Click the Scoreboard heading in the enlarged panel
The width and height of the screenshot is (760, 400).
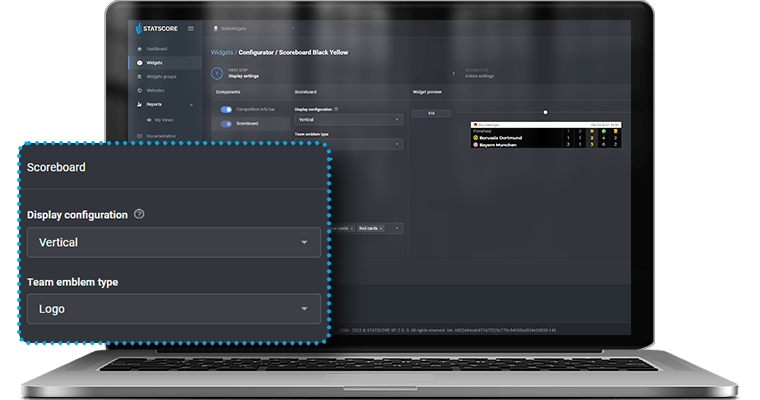click(56, 167)
